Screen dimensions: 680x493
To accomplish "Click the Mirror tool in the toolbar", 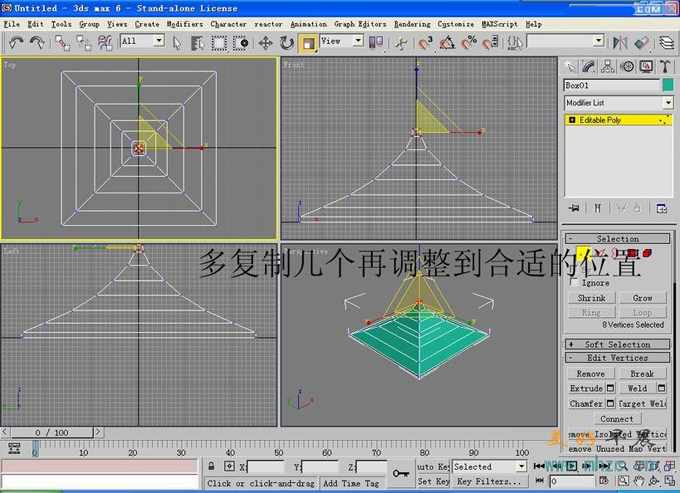I will 619,42.
